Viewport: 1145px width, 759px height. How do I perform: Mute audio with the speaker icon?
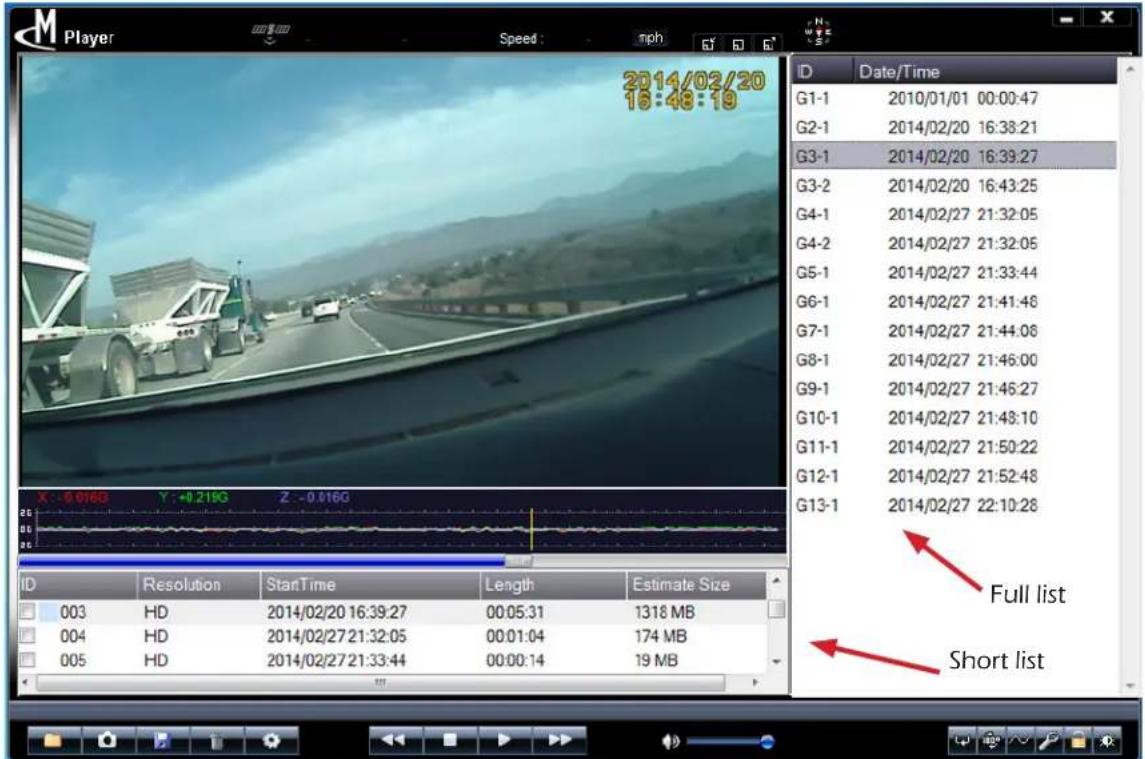(x=670, y=741)
